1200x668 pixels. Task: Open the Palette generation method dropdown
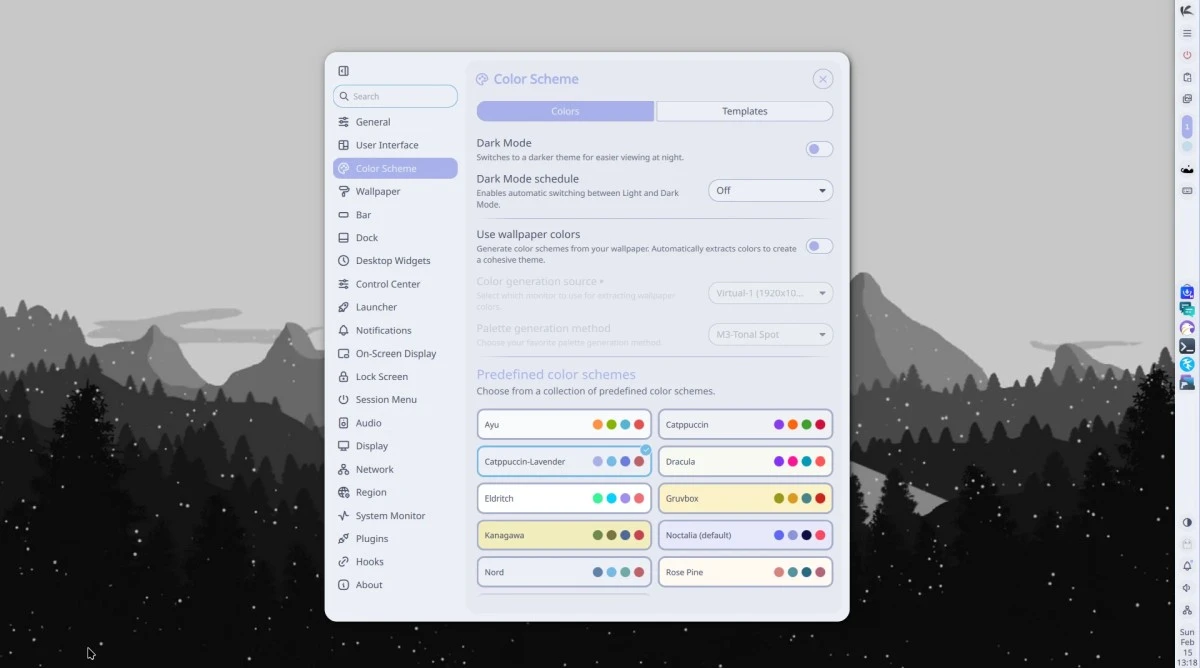770,335
